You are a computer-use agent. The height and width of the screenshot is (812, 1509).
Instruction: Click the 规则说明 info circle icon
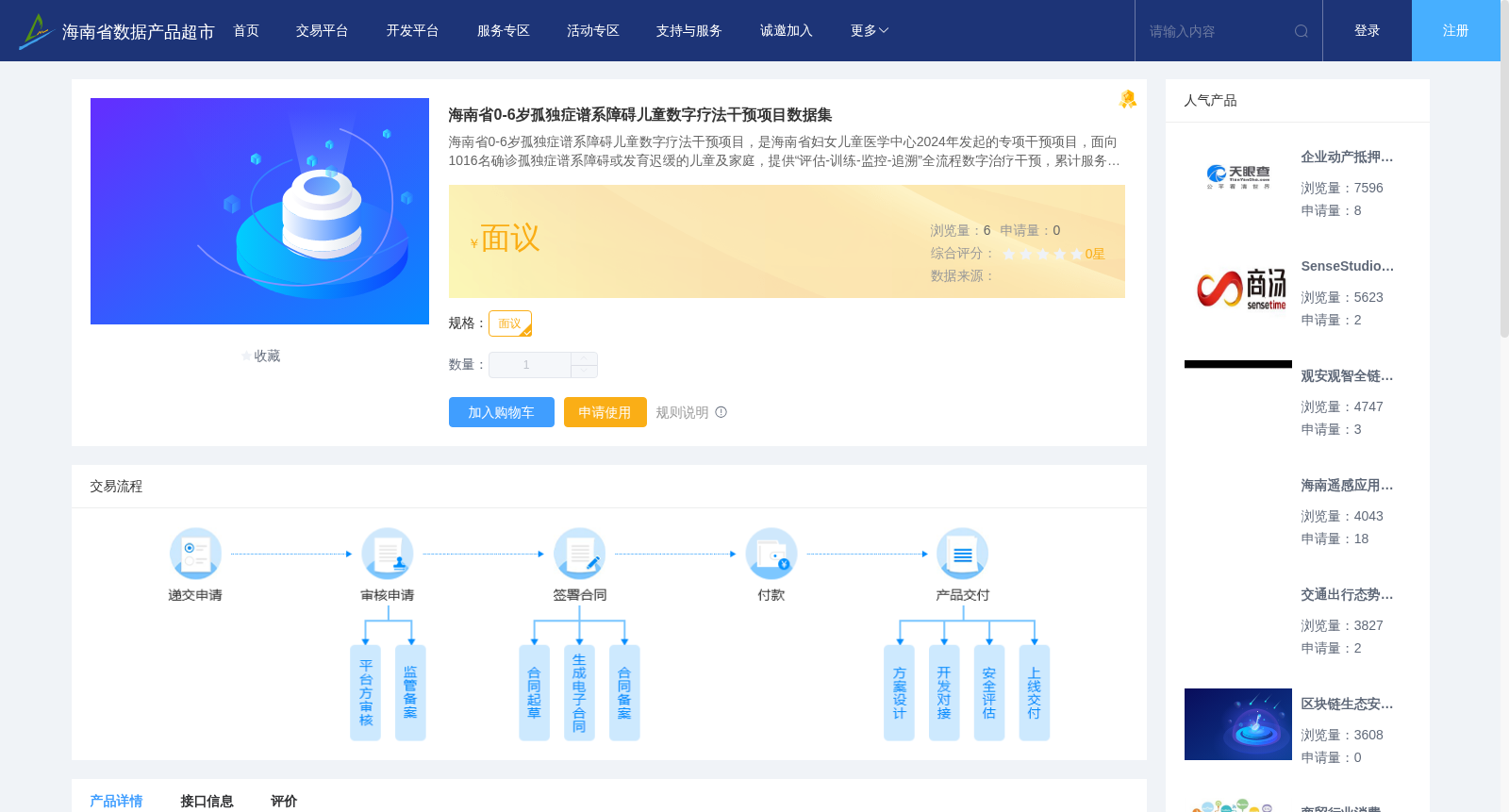[x=721, y=412]
